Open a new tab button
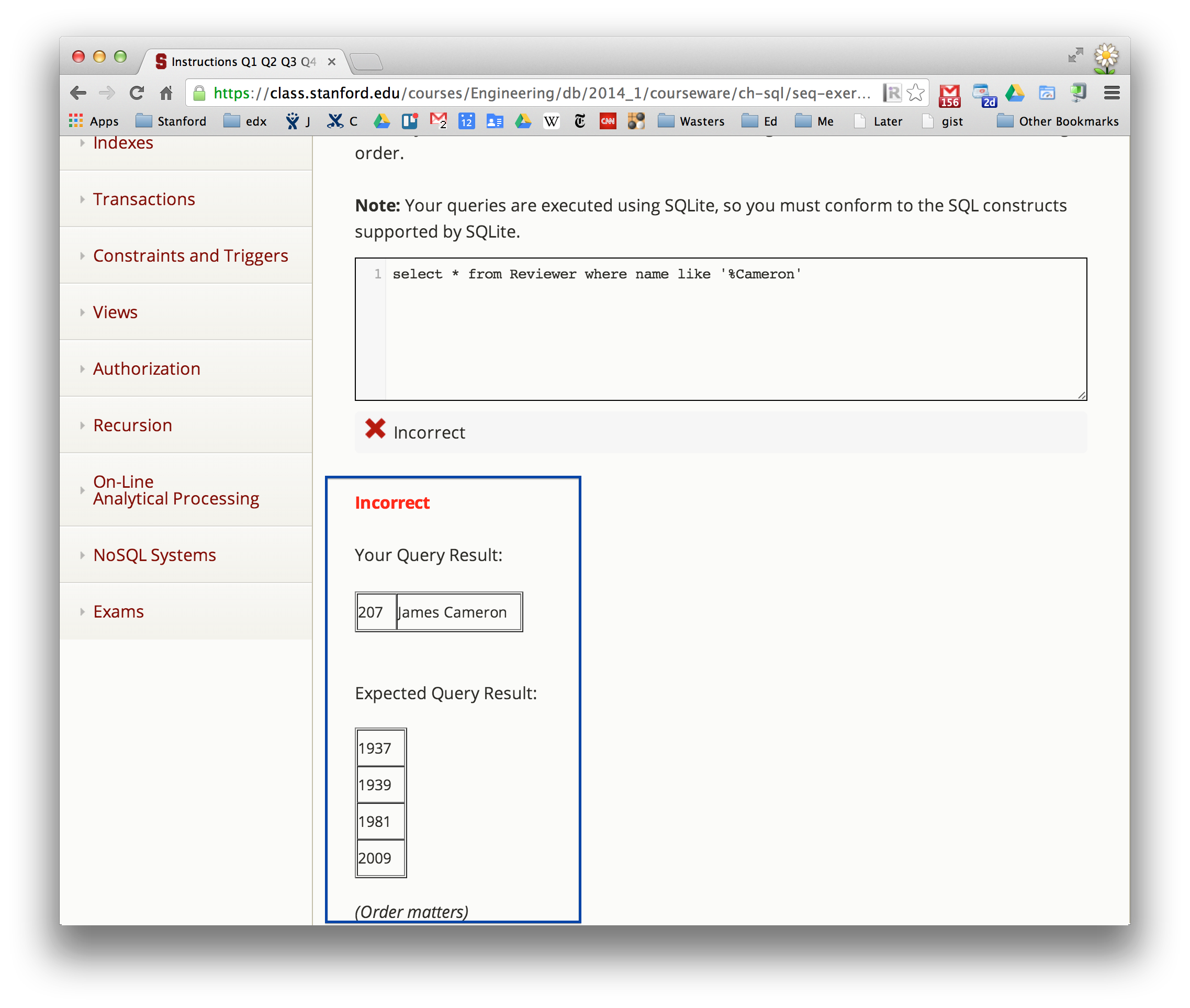 tap(366, 62)
